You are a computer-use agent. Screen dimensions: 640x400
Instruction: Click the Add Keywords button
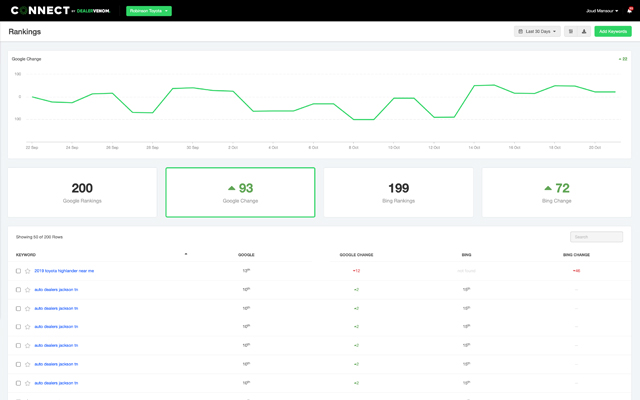click(613, 31)
